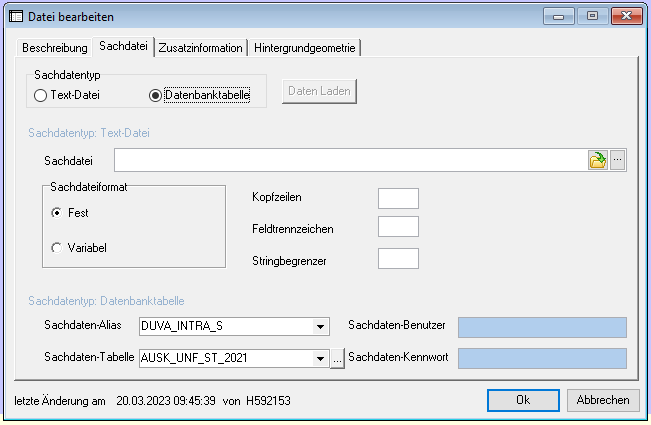This screenshot has height=425, width=651.
Task: Select the Datenbanktabelle radio option
Action: click(x=155, y=96)
